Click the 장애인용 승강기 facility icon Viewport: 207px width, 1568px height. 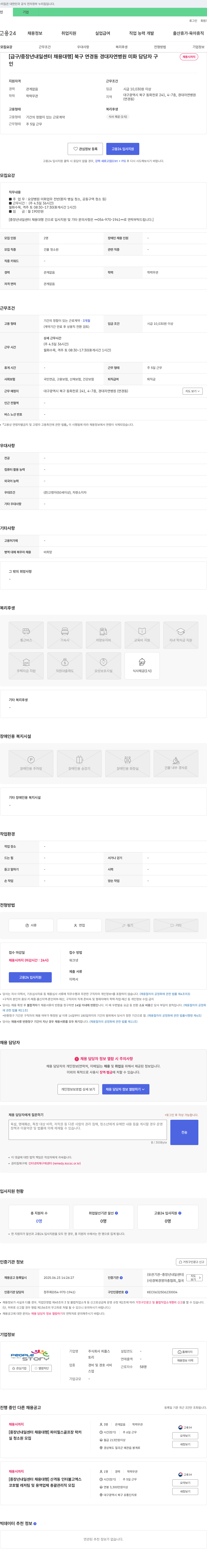coord(80,763)
